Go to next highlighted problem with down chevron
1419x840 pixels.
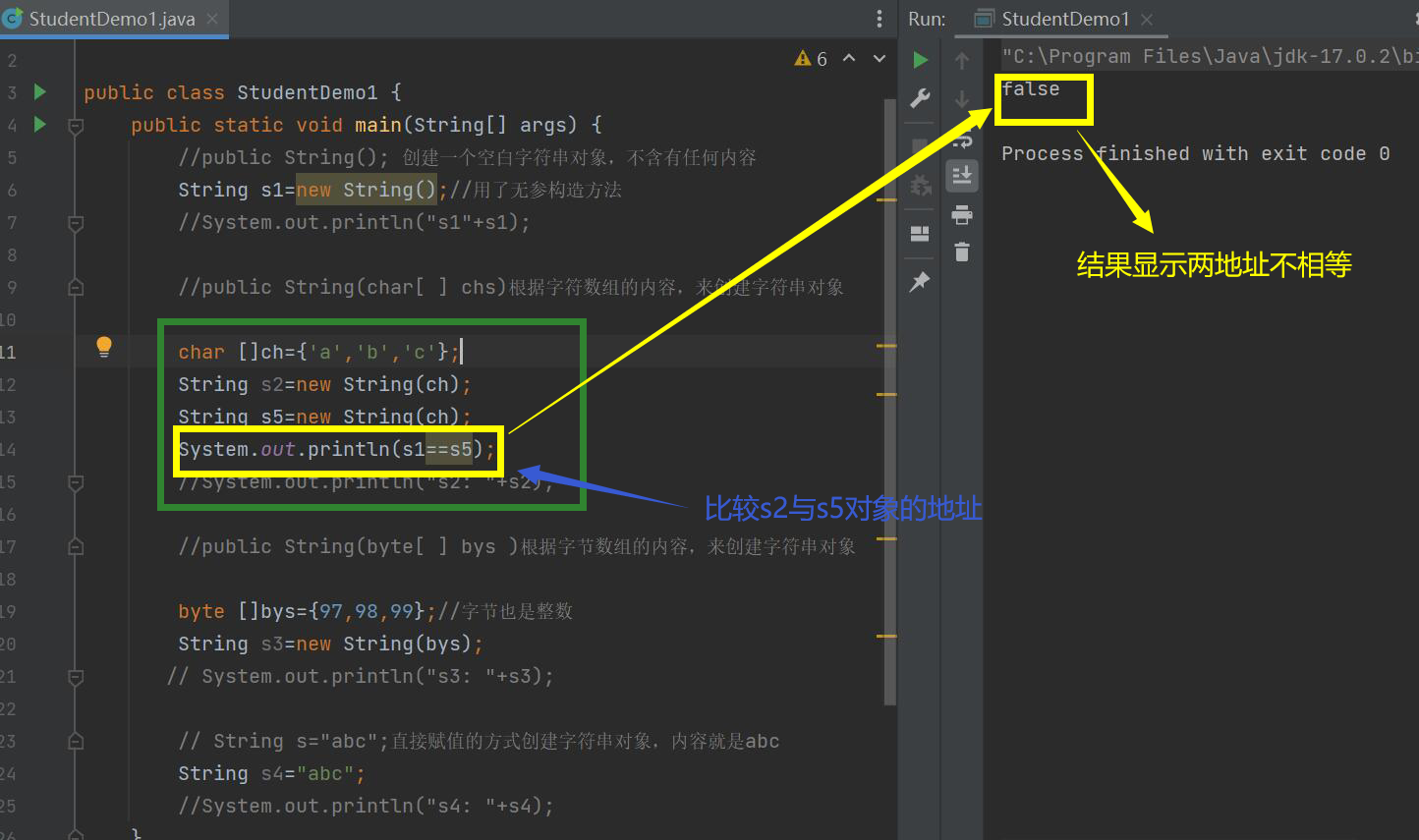tap(880, 59)
